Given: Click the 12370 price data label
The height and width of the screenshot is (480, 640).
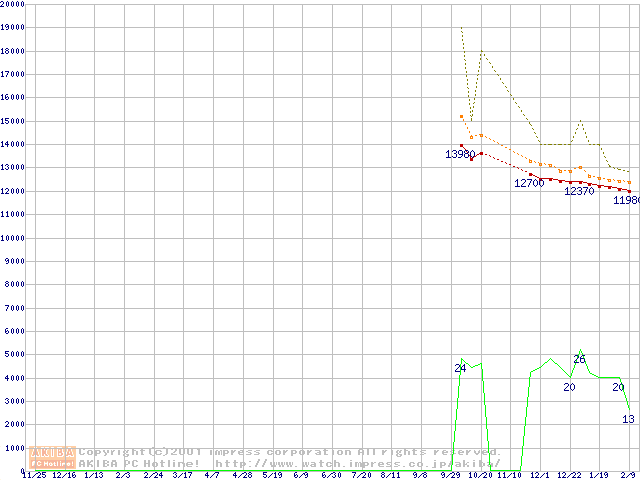Looking at the screenshot, I should coord(579,191).
